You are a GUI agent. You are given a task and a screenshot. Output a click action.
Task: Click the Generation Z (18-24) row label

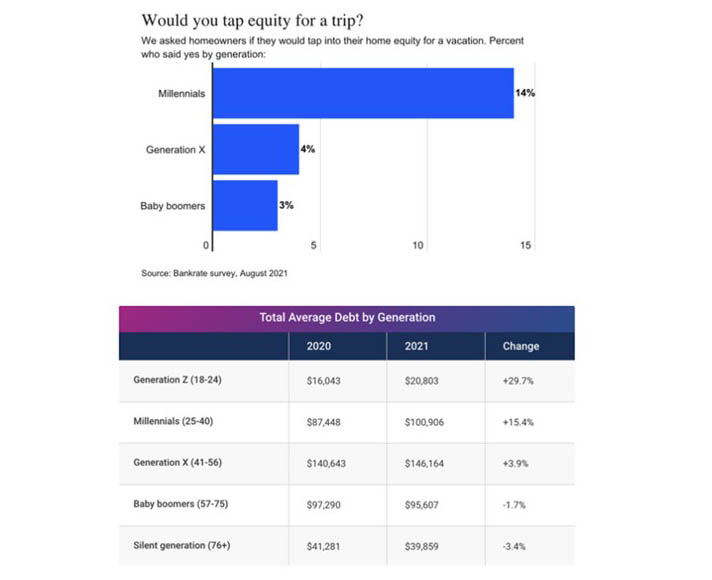point(179,380)
